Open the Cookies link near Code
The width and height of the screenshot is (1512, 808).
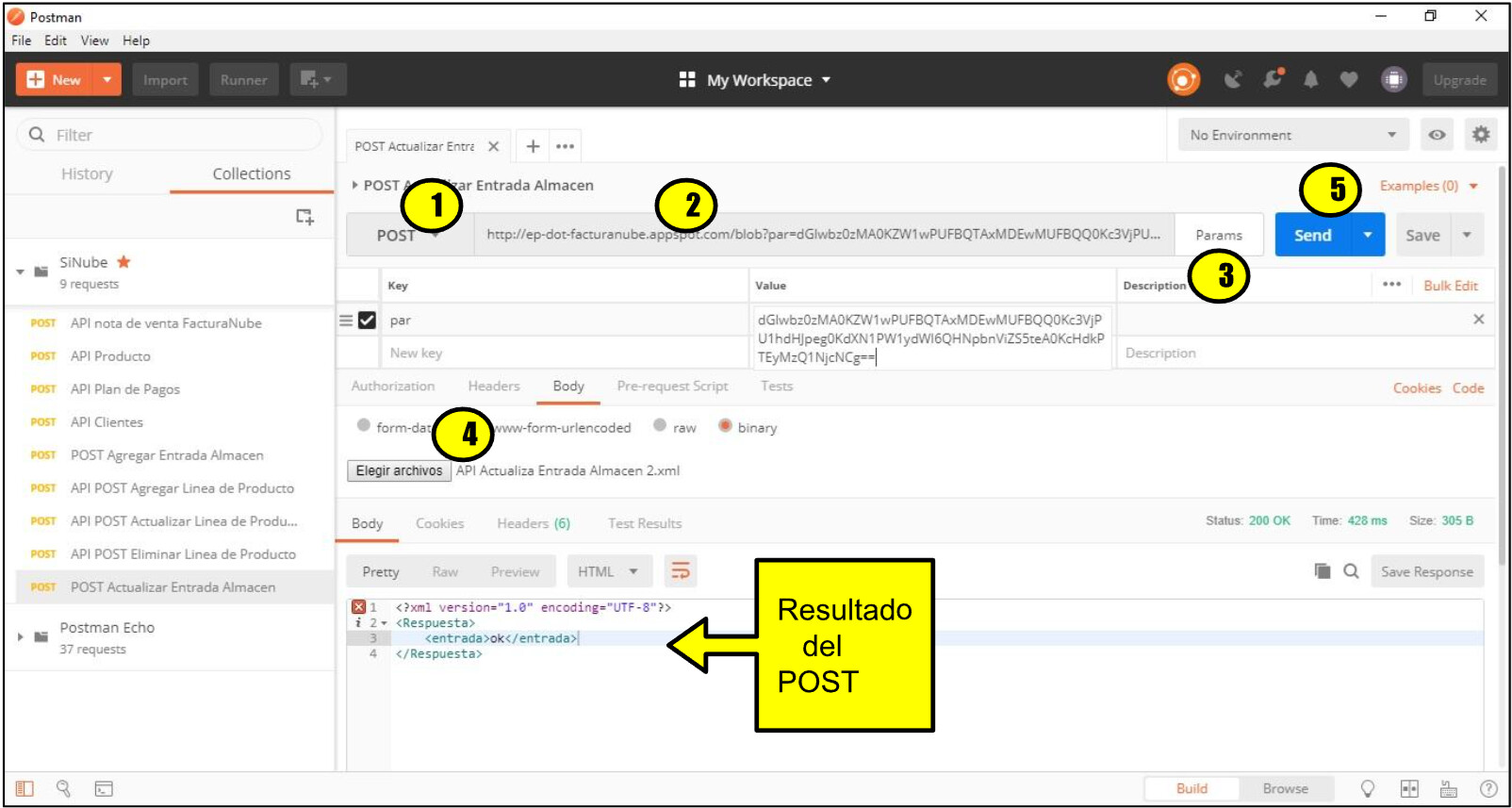[1417, 388]
